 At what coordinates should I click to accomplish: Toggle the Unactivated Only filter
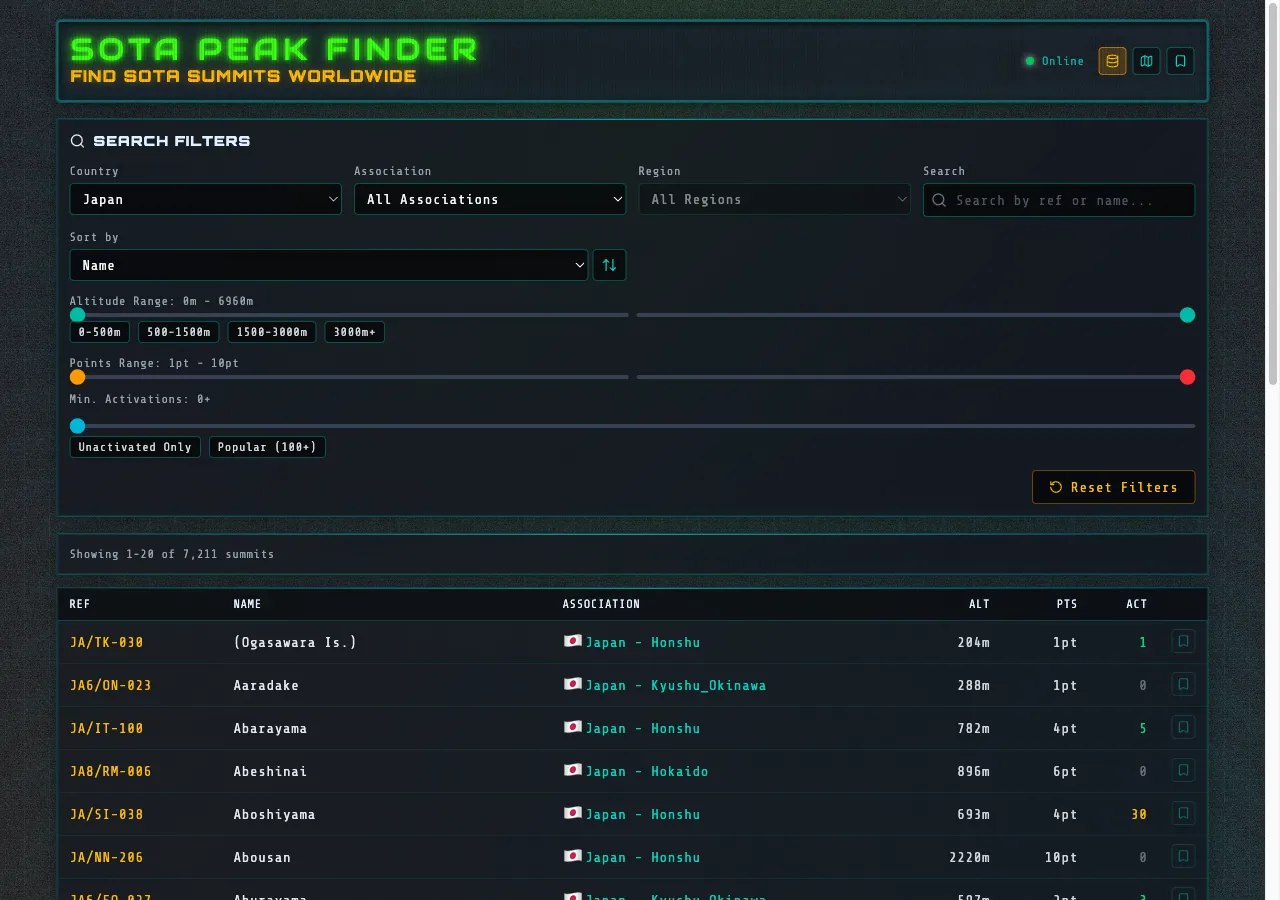pyautogui.click(x=135, y=447)
